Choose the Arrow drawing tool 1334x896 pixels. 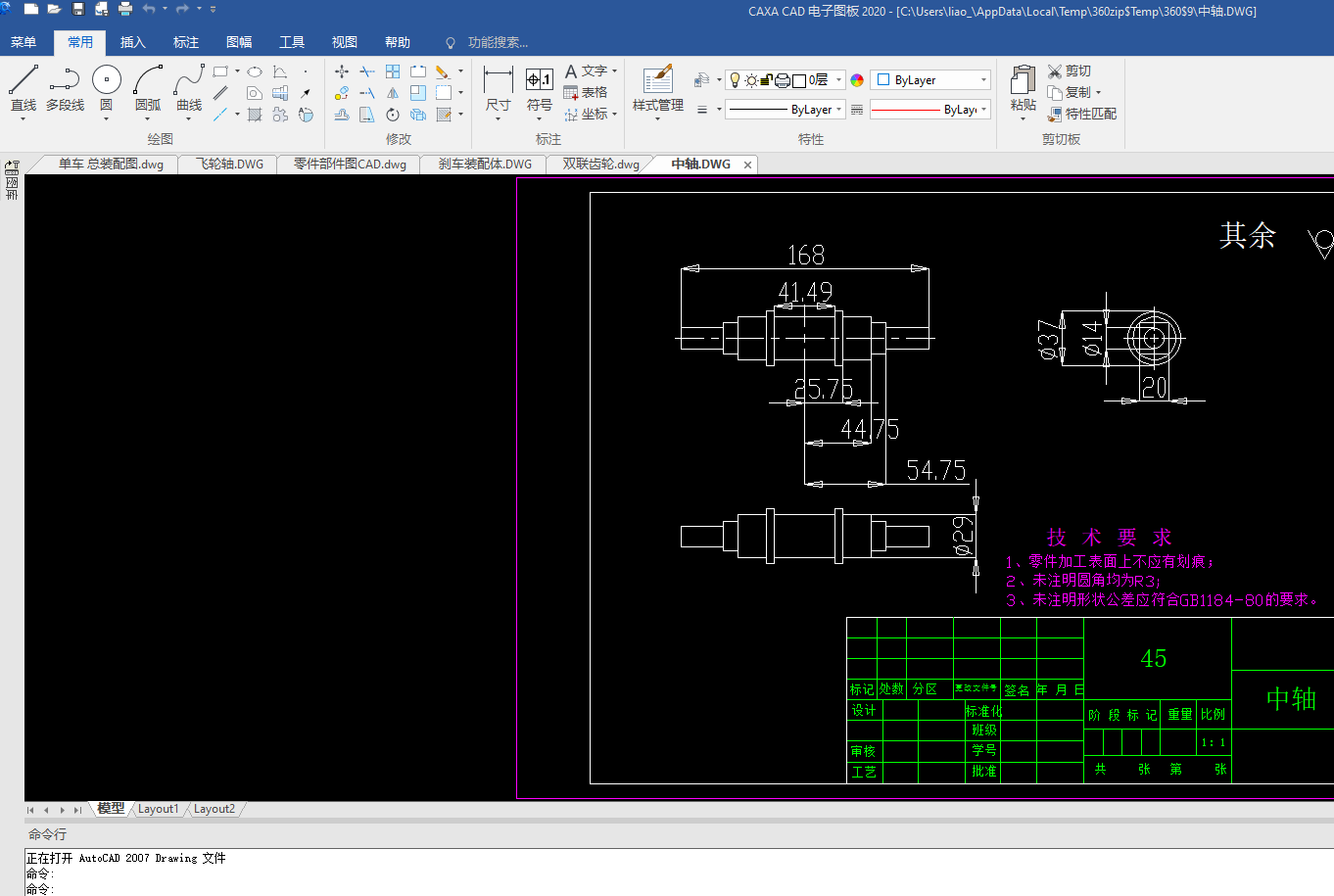coord(306,93)
